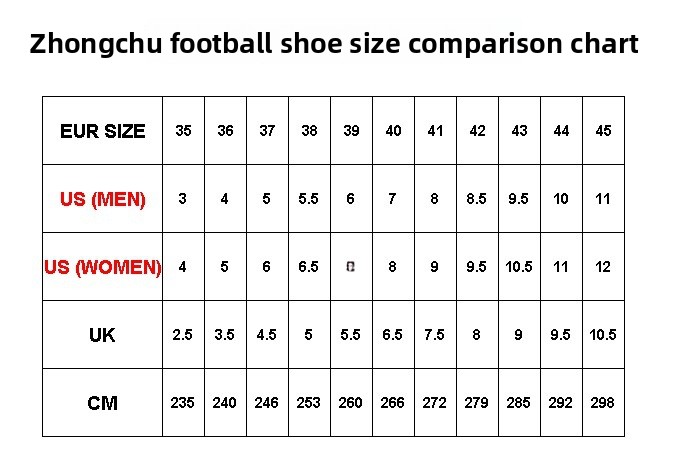Click the chart title heading text
Screen dimensions: 680x472
[334, 45]
